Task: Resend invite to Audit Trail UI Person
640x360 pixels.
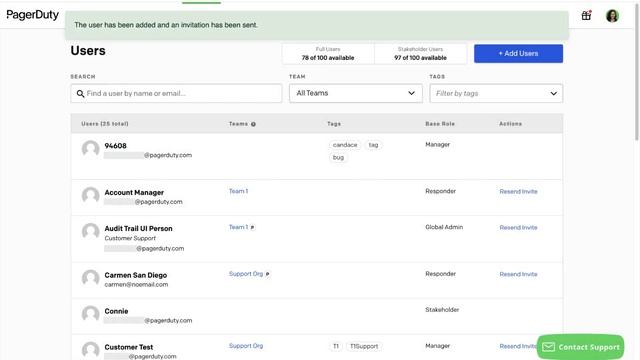Action: pyautogui.click(x=518, y=227)
